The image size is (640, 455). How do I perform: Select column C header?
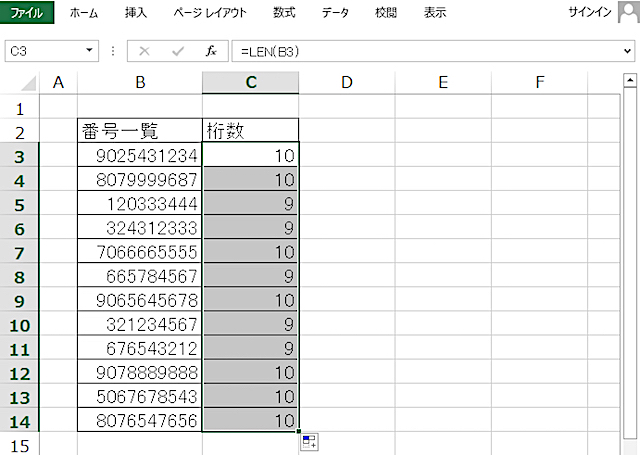click(x=250, y=83)
